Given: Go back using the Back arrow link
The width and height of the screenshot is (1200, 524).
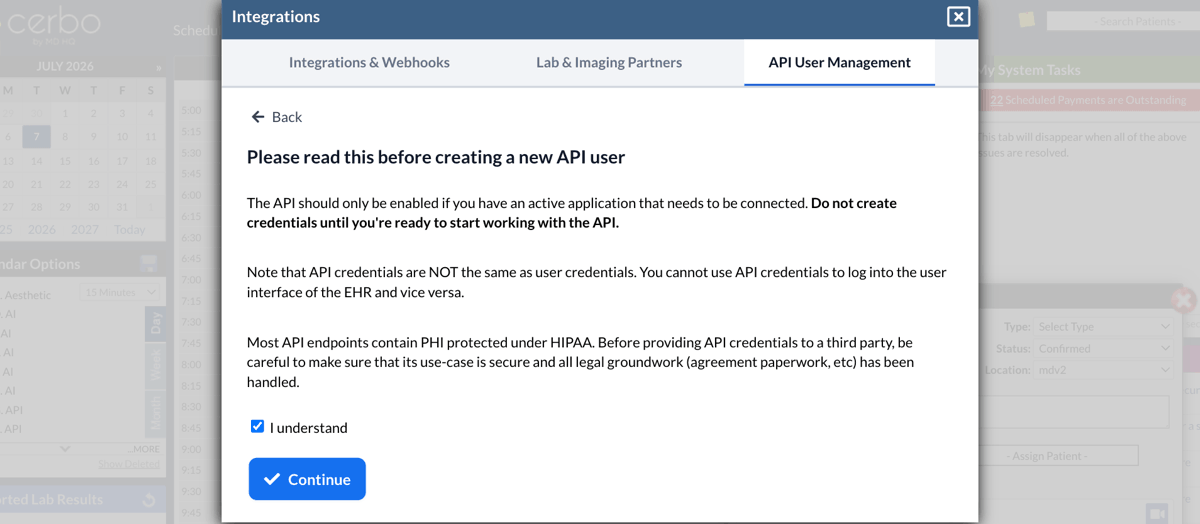Looking at the screenshot, I should click(277, 117).
